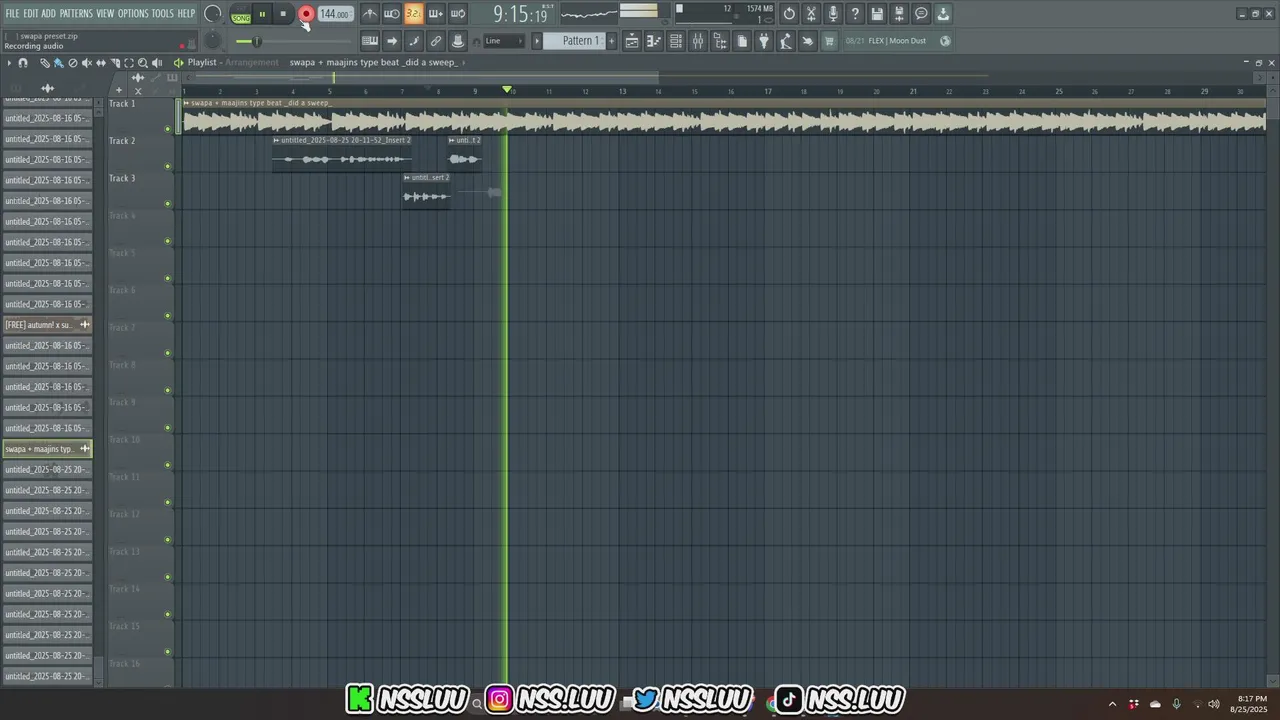Screen dimensions: 1280x720
Task: Click the stamp tool icon in toolbar
Action: [x=458, y=41]
